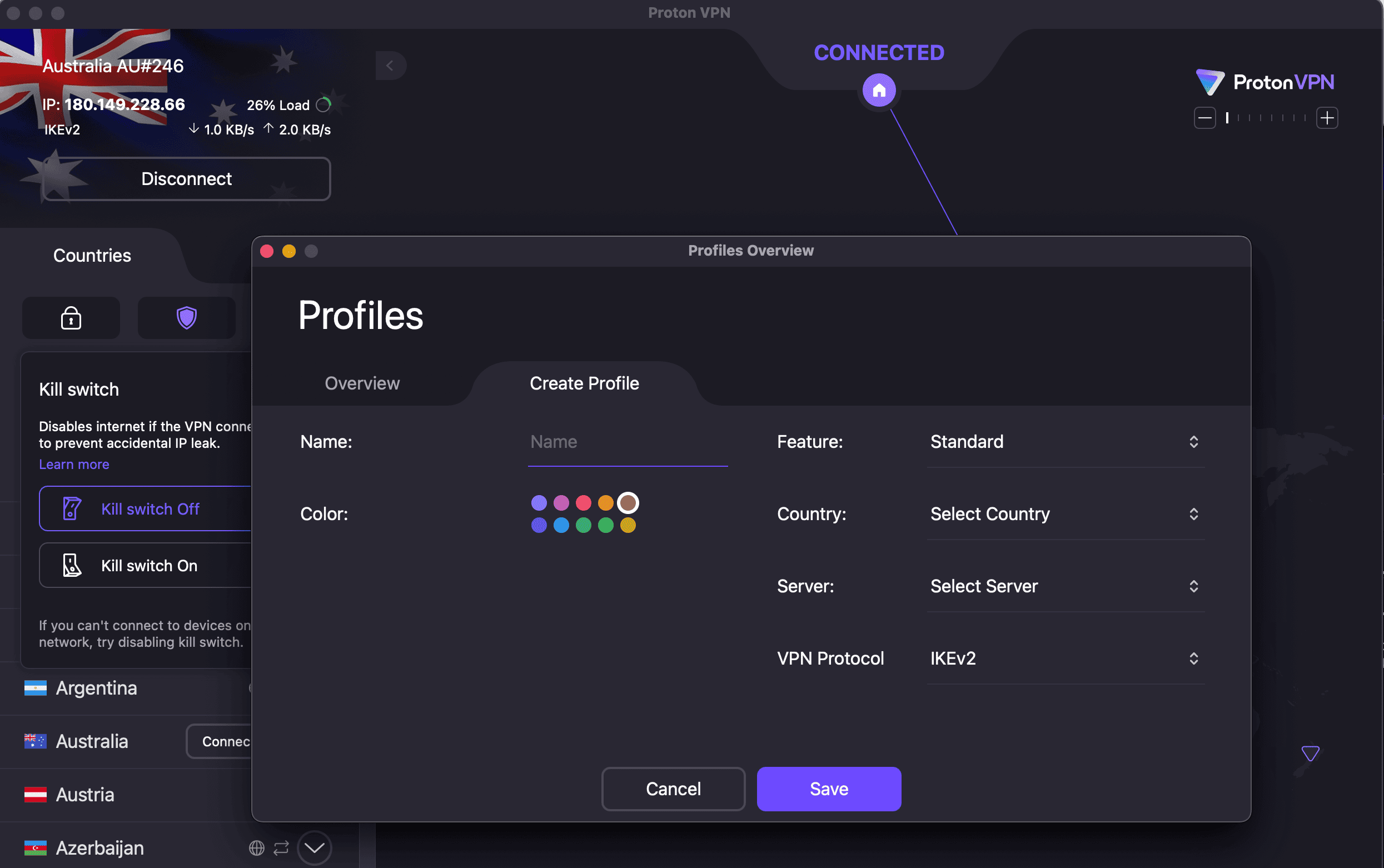
Task: Click the Proton VPN logo
Action: pyautogui.click(x=1264, y=82)
